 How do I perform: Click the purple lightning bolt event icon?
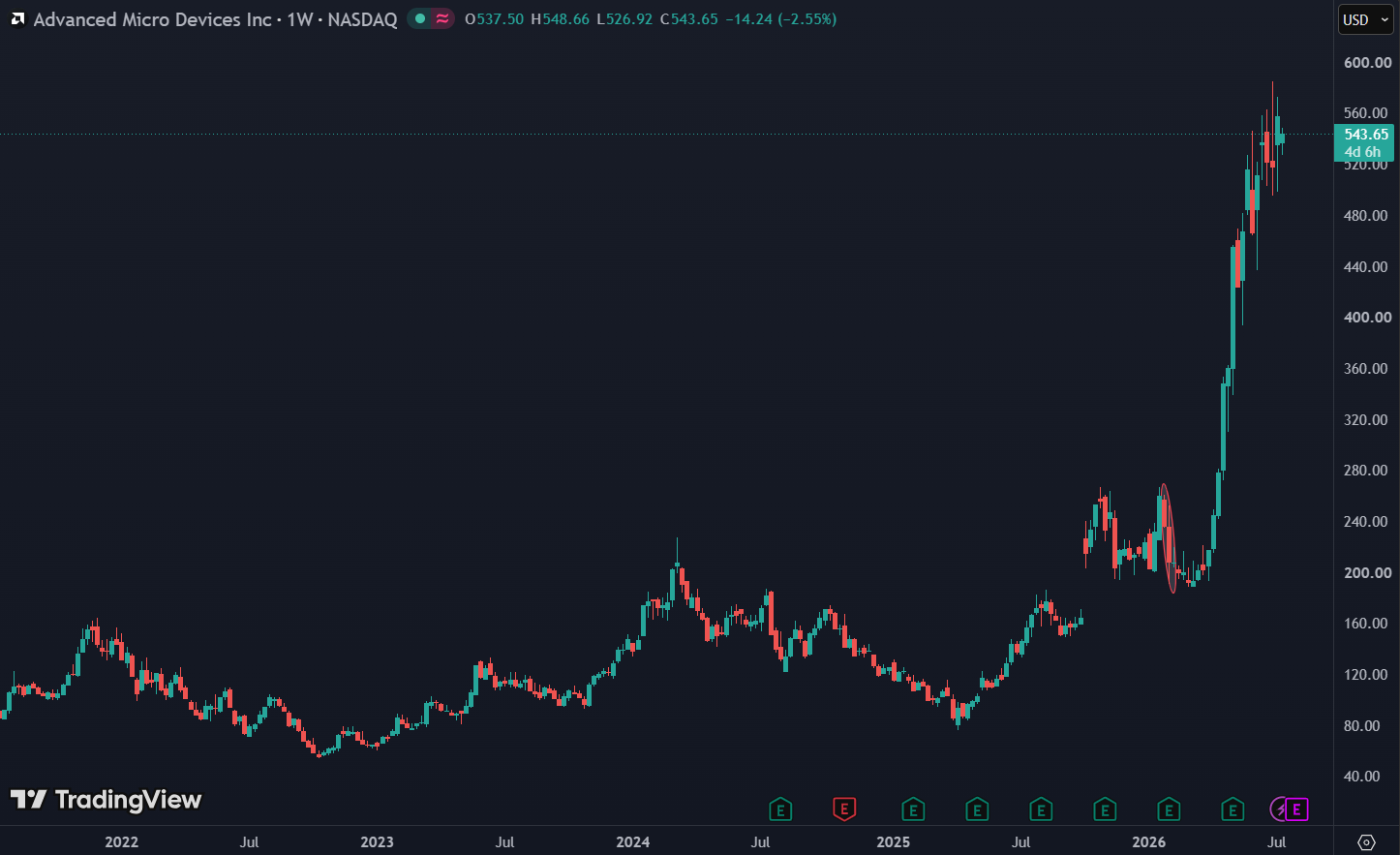click(1279, 809)
